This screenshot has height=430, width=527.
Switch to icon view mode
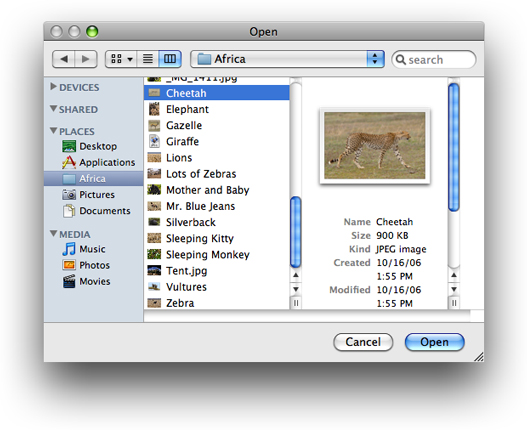121,59
